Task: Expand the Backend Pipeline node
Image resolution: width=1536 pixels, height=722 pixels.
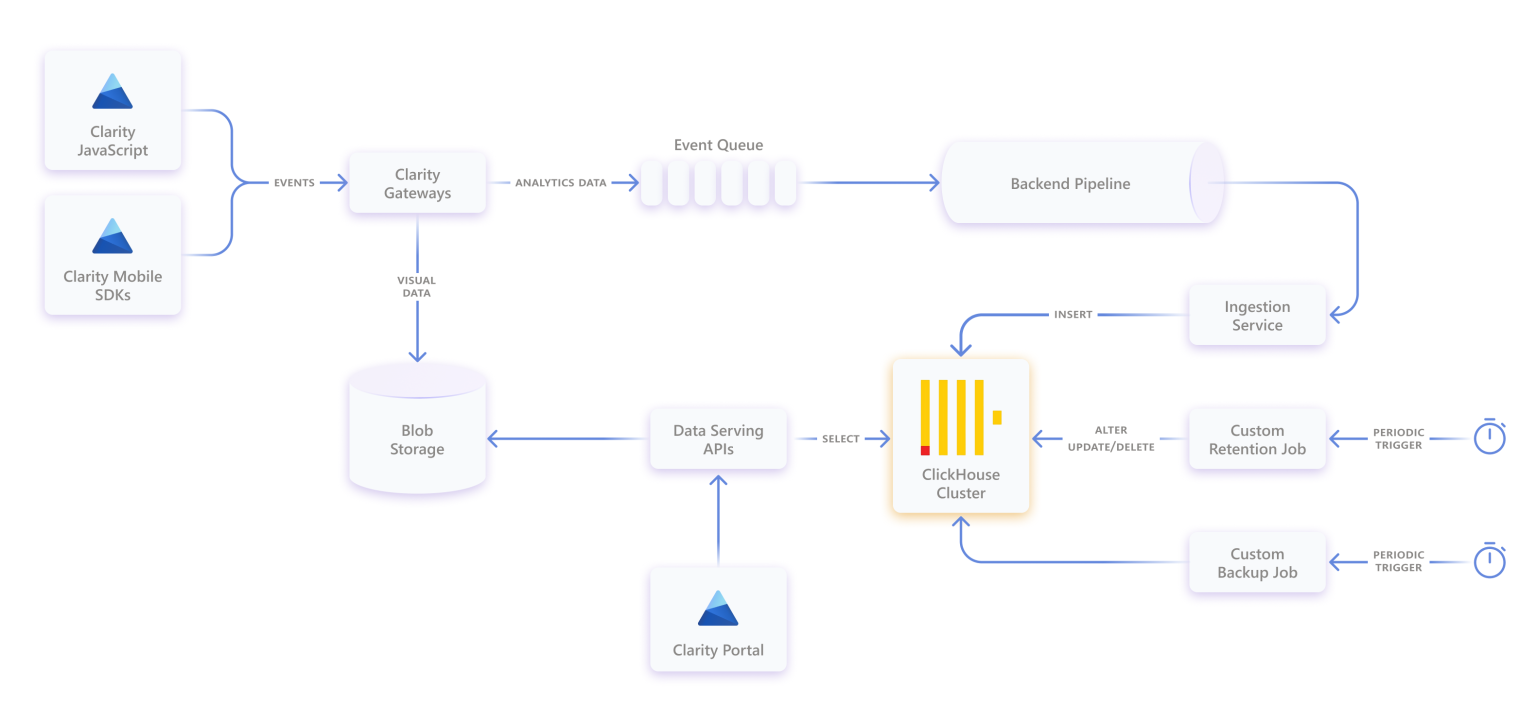Action: click(x=1080, y=184)
